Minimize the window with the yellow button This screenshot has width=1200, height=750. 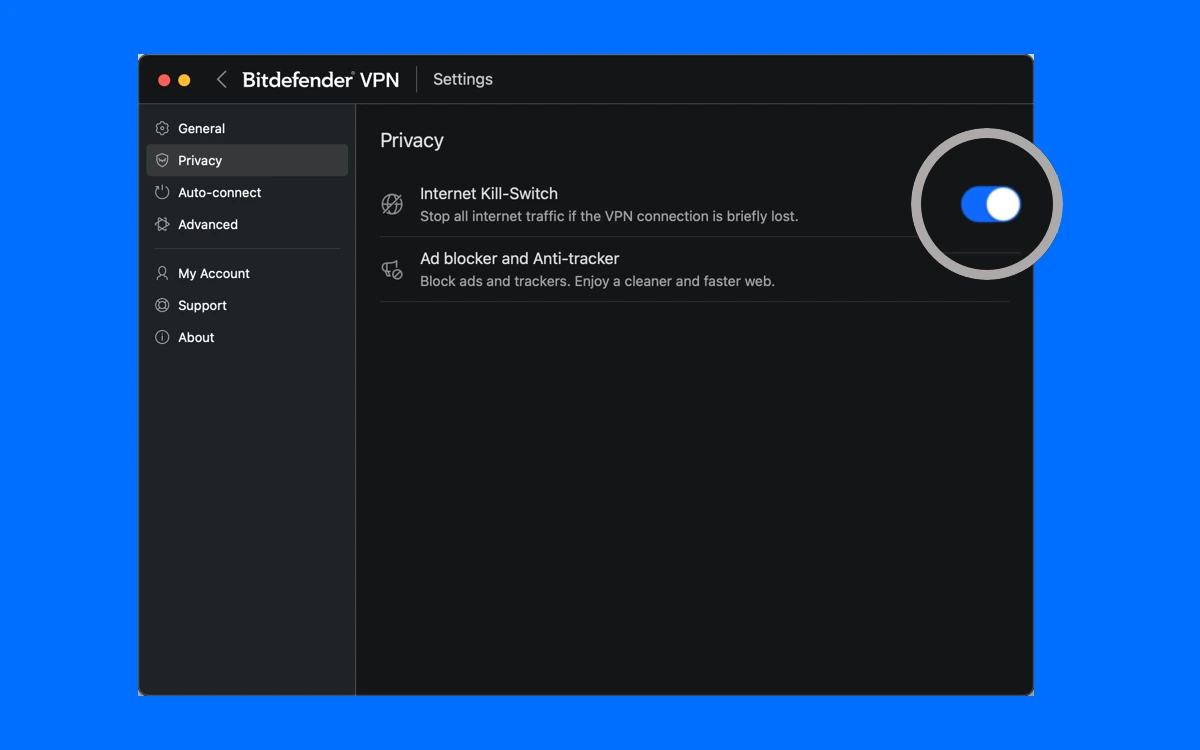(184, 80)
